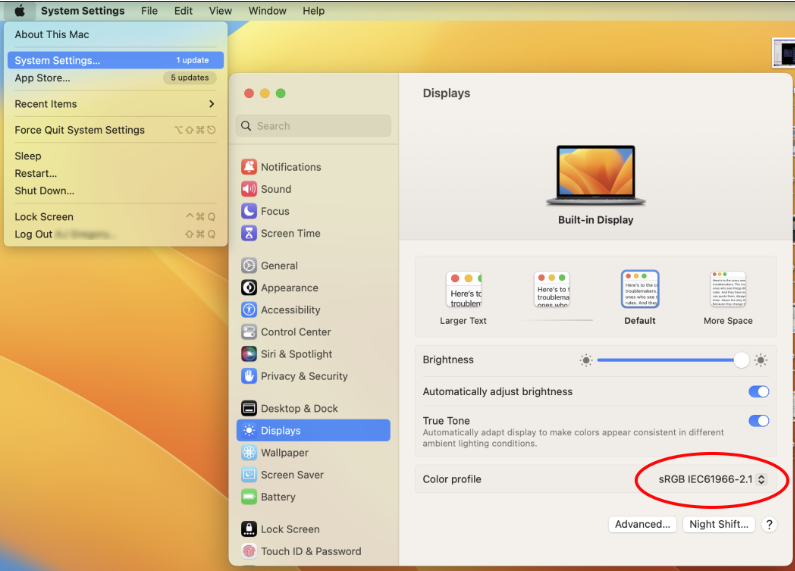This screenshot has height=571, width=795.
Task: Open the View menu
Action: (220, 11)
